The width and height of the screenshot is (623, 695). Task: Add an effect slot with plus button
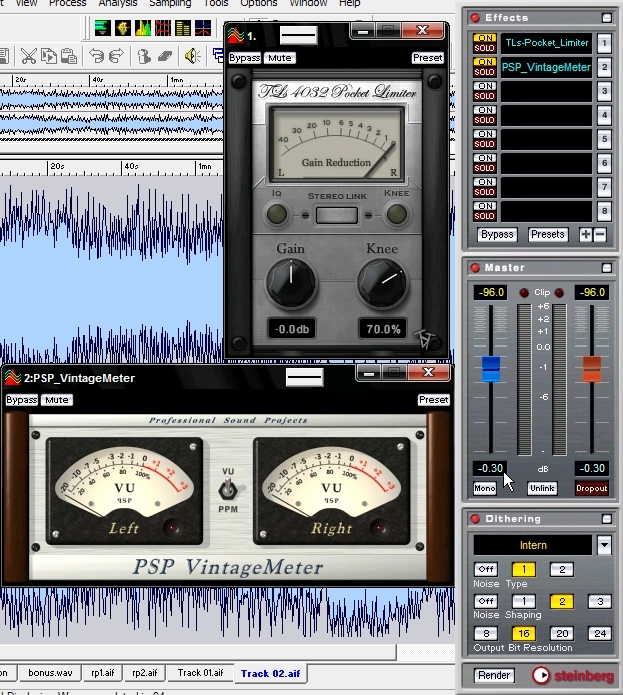click(586, 234)
